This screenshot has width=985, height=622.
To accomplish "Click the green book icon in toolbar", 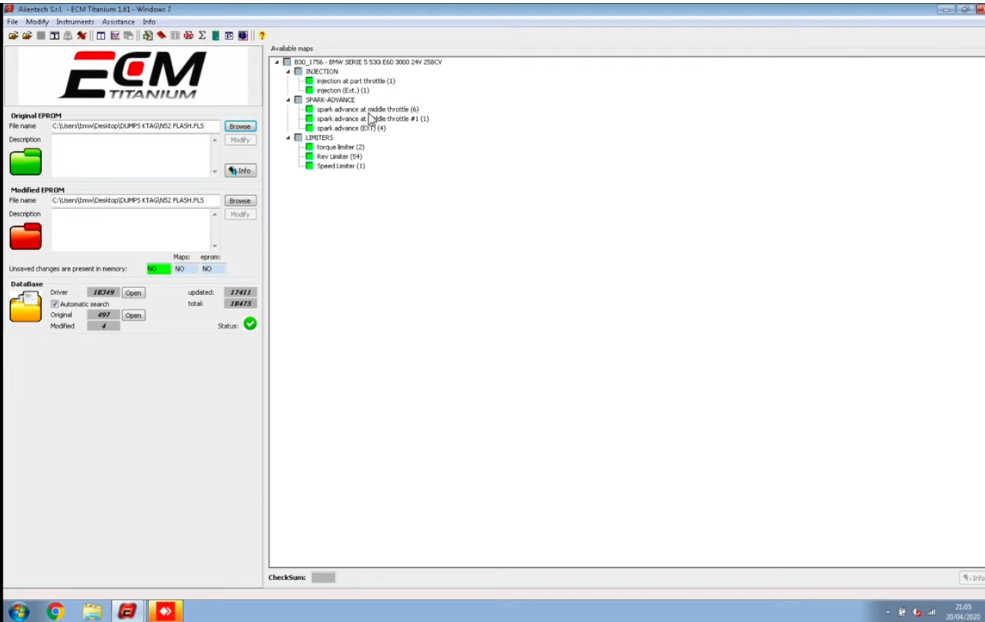I will click(x=215, y=36).
